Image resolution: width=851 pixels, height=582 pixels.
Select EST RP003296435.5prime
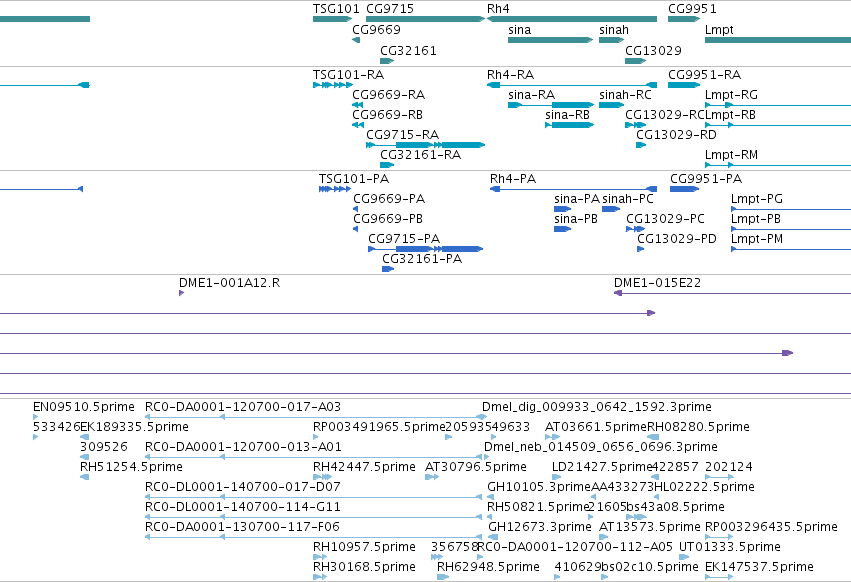point(719,537)
